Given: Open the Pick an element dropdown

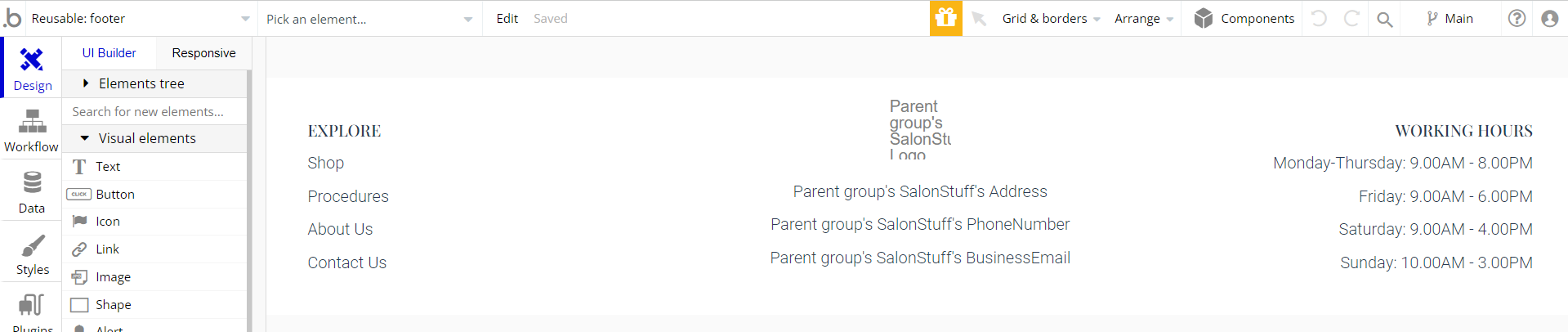Looking at the screenshot, I should point(369,19).
